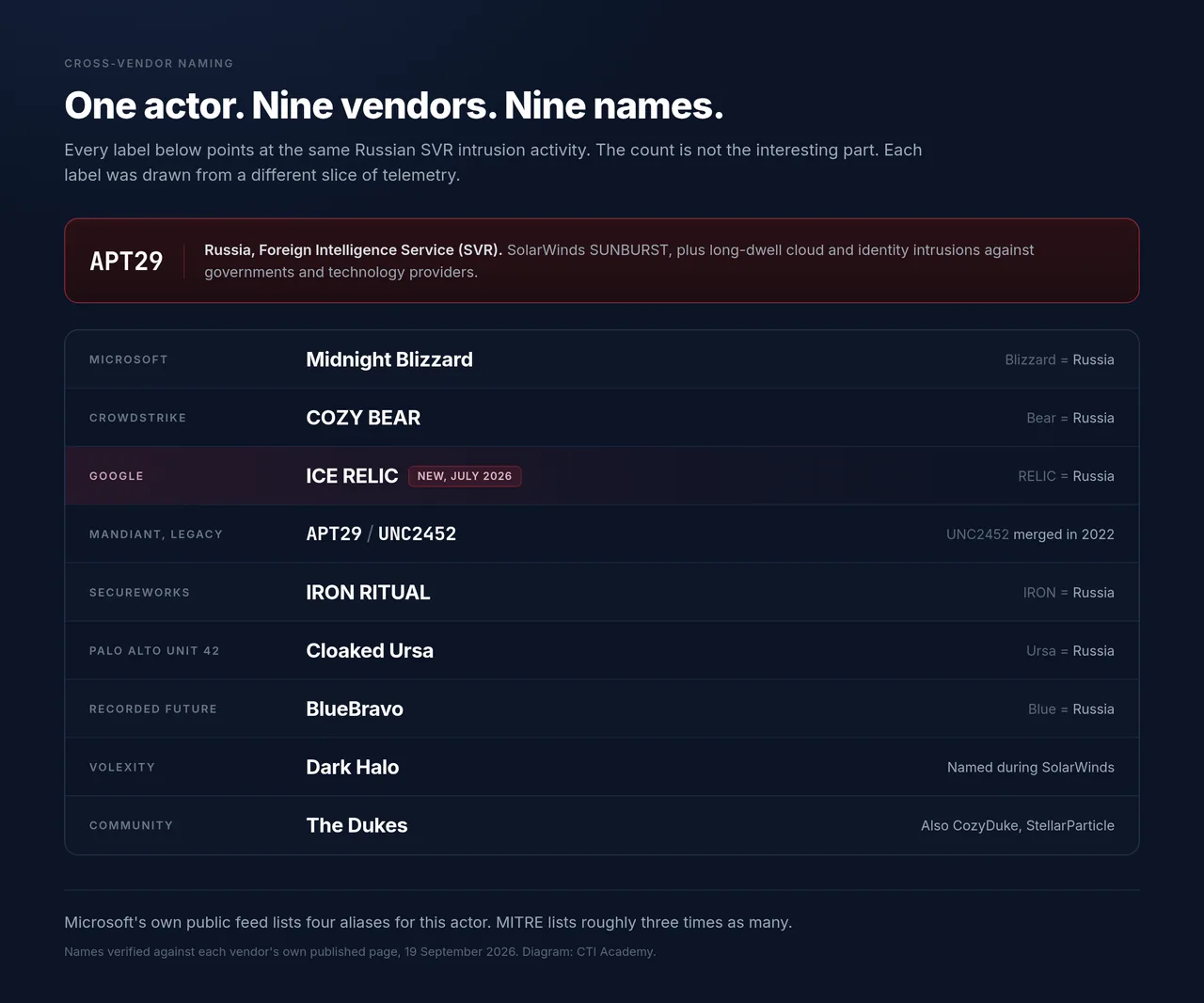The height and width of the screenshot is (1003, 1204).
Task: Click the SECUREWORKS vendor label
Action: [140, 593]
